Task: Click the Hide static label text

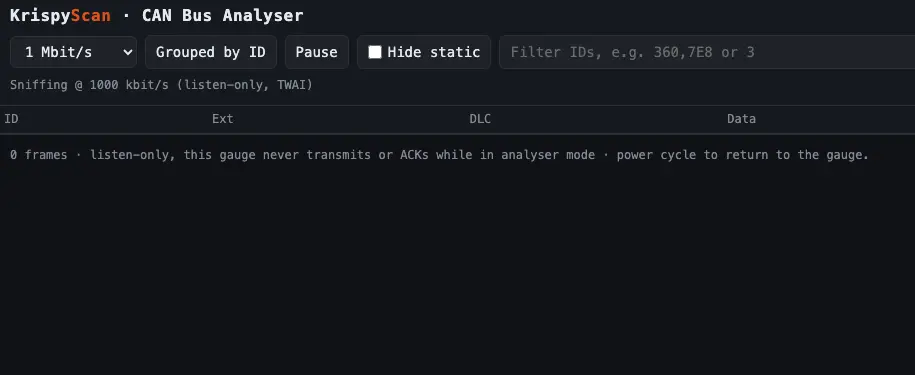Action: coord(434,52)
